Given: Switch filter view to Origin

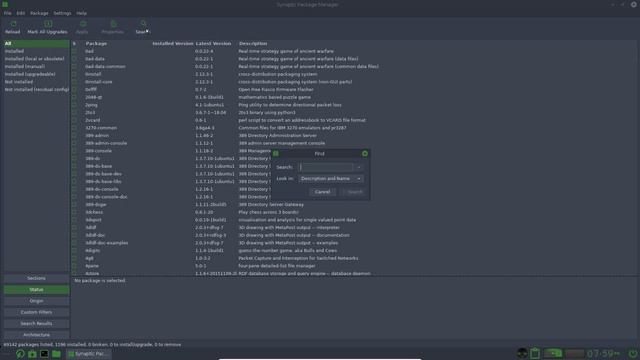Looking at the screenshot, I should pos(36,301).
